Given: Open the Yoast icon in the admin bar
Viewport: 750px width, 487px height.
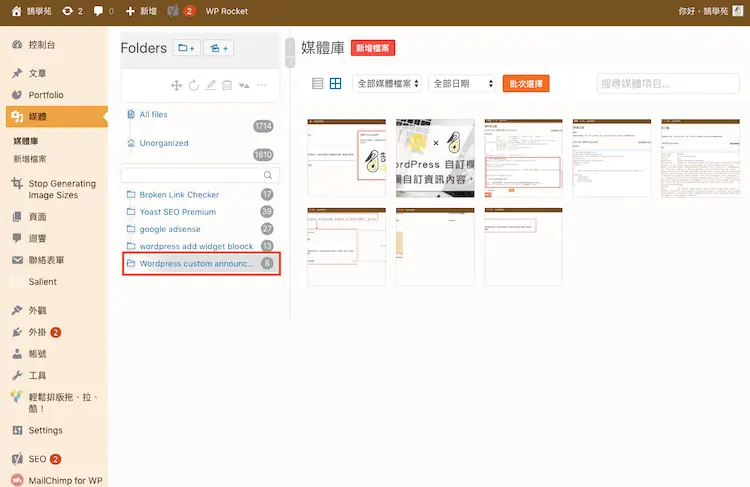Looking at the screenshot, I should click(173, 11).
